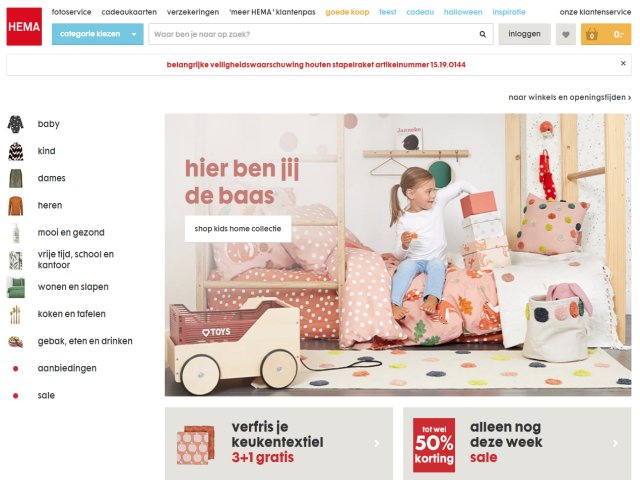Go to goede koop menu
Viewport: 640px width, 480px height.
347,12
